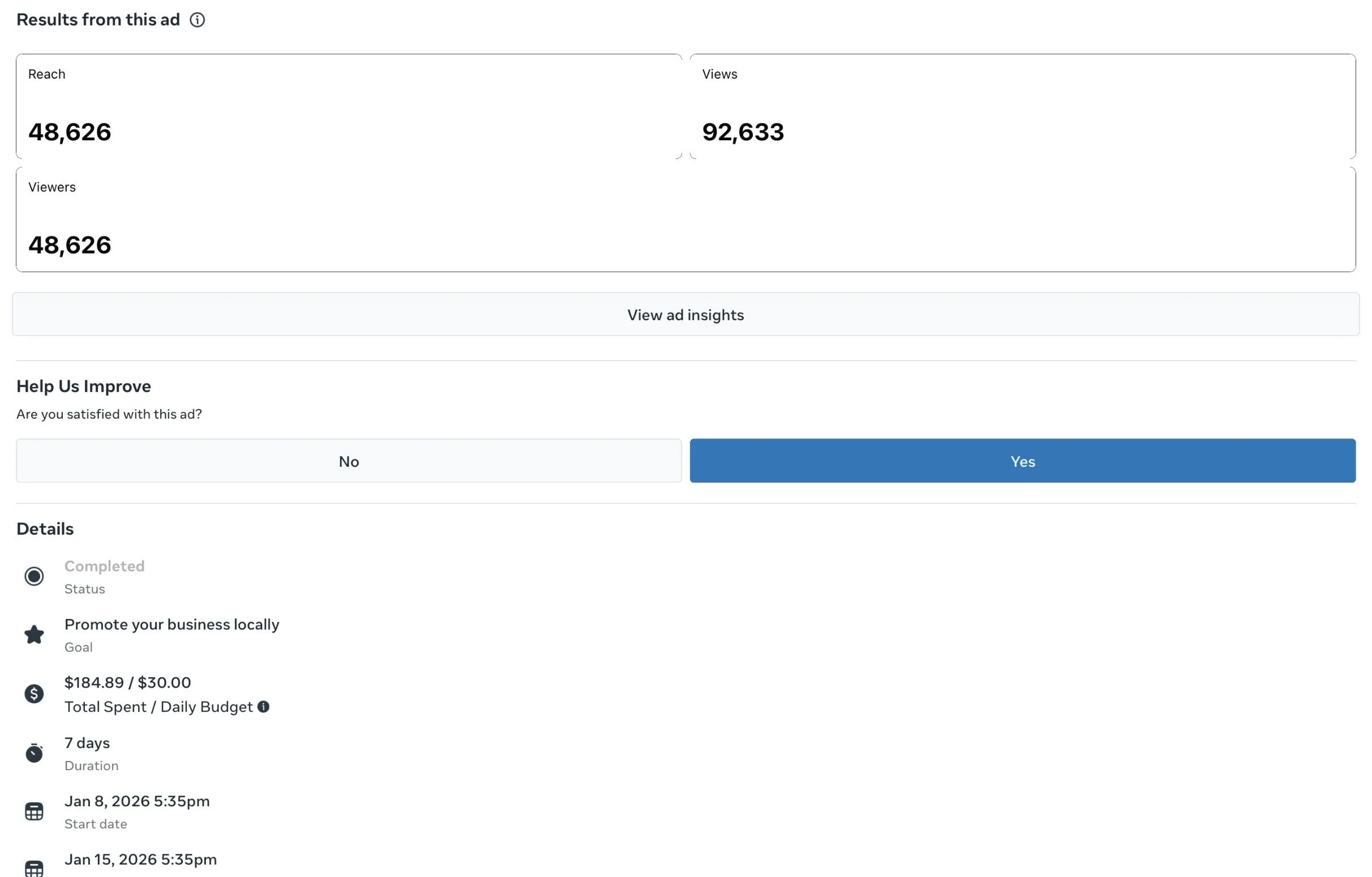
Task: Click the stopwatch Duration icon
Action: point(34,753)
